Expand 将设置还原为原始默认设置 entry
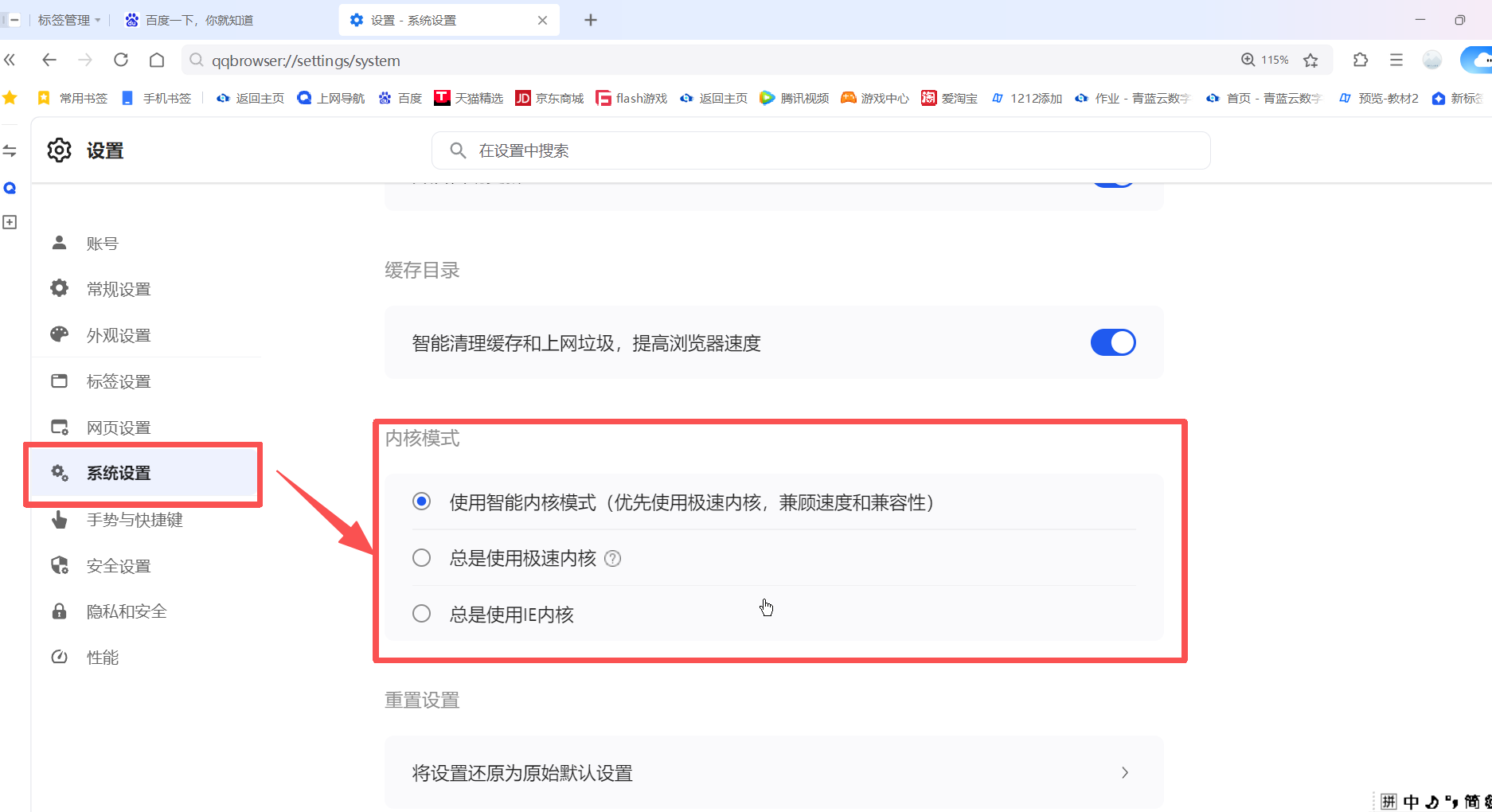Viewport: 1492px width, 812px height. point(1125,772)
